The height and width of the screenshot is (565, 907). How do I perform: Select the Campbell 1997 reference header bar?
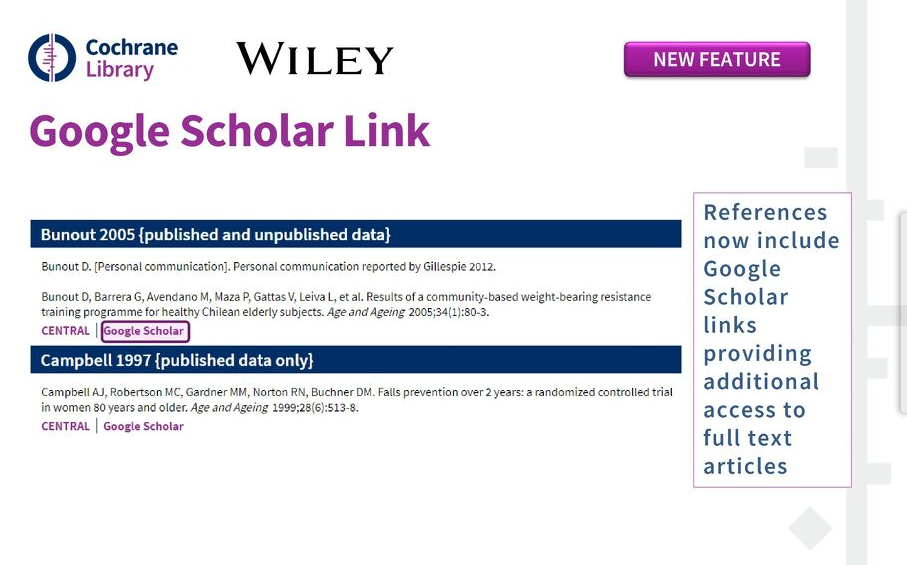click(x=355, y=359)
